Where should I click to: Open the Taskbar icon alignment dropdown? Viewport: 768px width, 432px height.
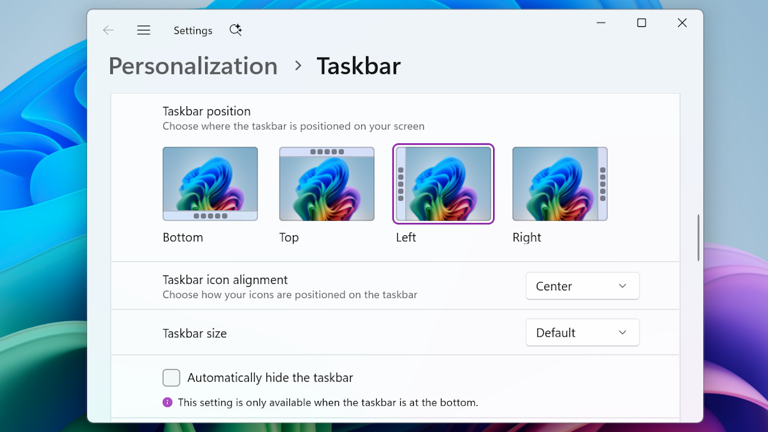(x=582, y=286)
